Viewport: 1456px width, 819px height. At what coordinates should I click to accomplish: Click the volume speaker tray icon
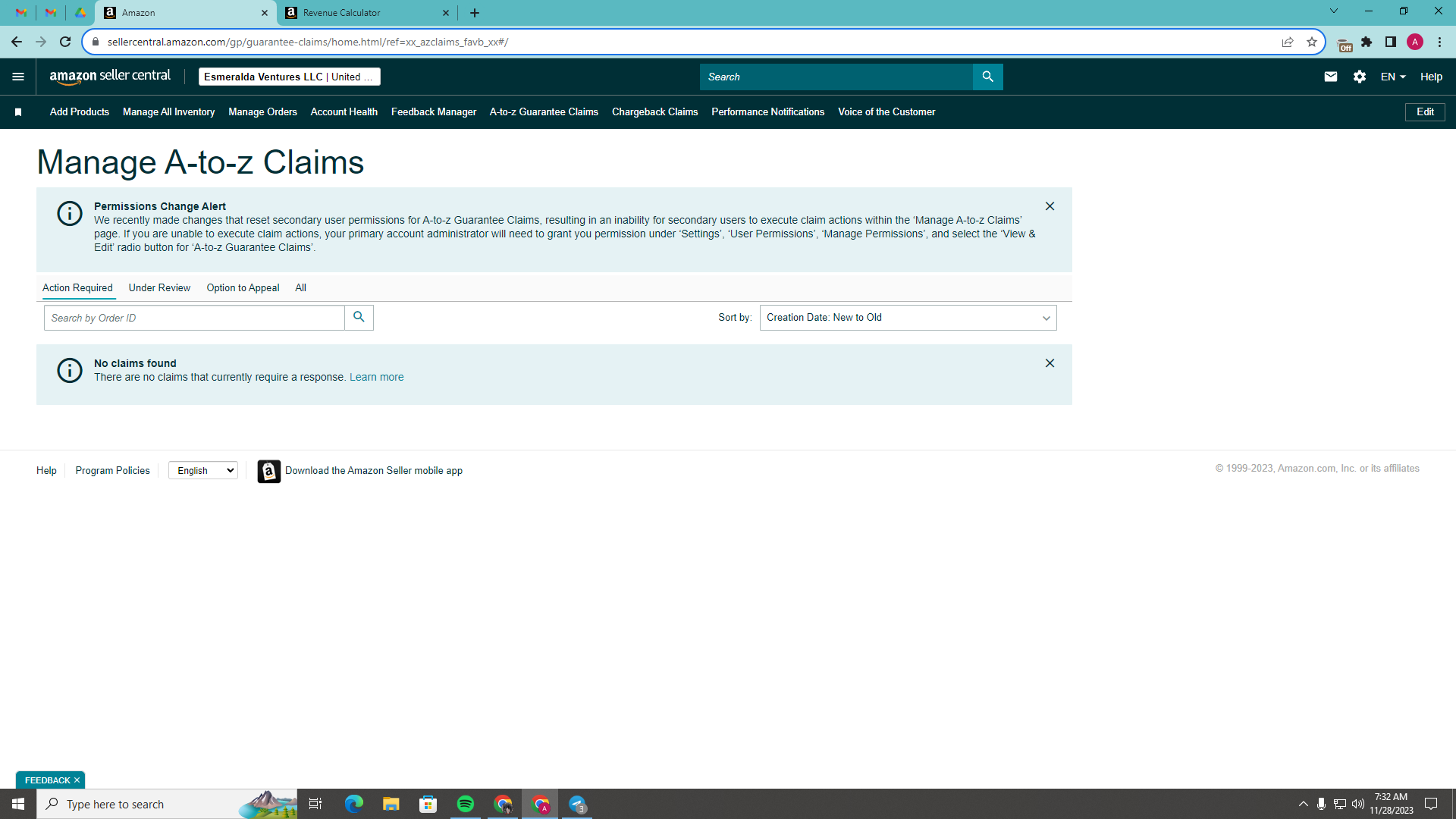[x=1358, y=804]
